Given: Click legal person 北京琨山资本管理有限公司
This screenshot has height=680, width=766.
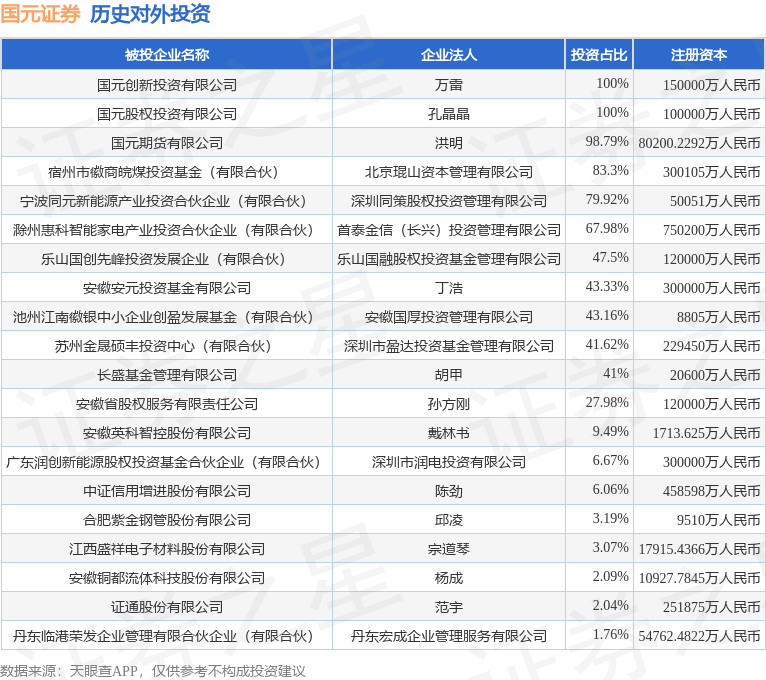Looking at the screenshot, I should coord(448,172).
